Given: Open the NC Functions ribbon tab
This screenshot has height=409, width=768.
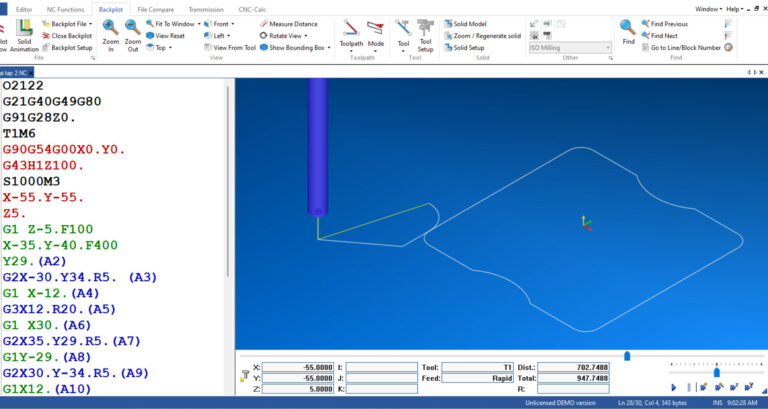Looking at the screenshot, I should click(63, 9).
